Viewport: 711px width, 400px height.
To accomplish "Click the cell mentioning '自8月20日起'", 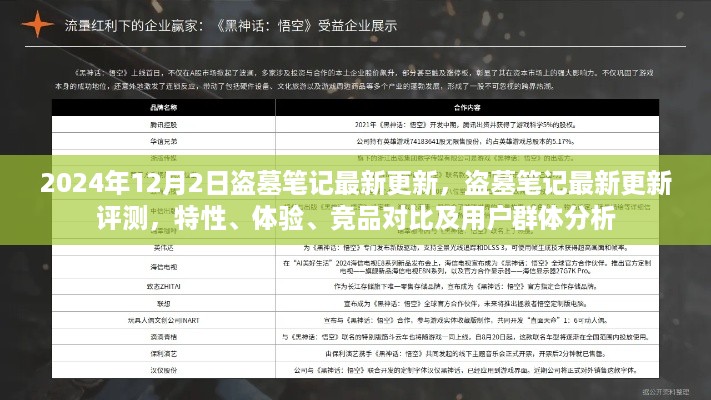I will point(467,337).
